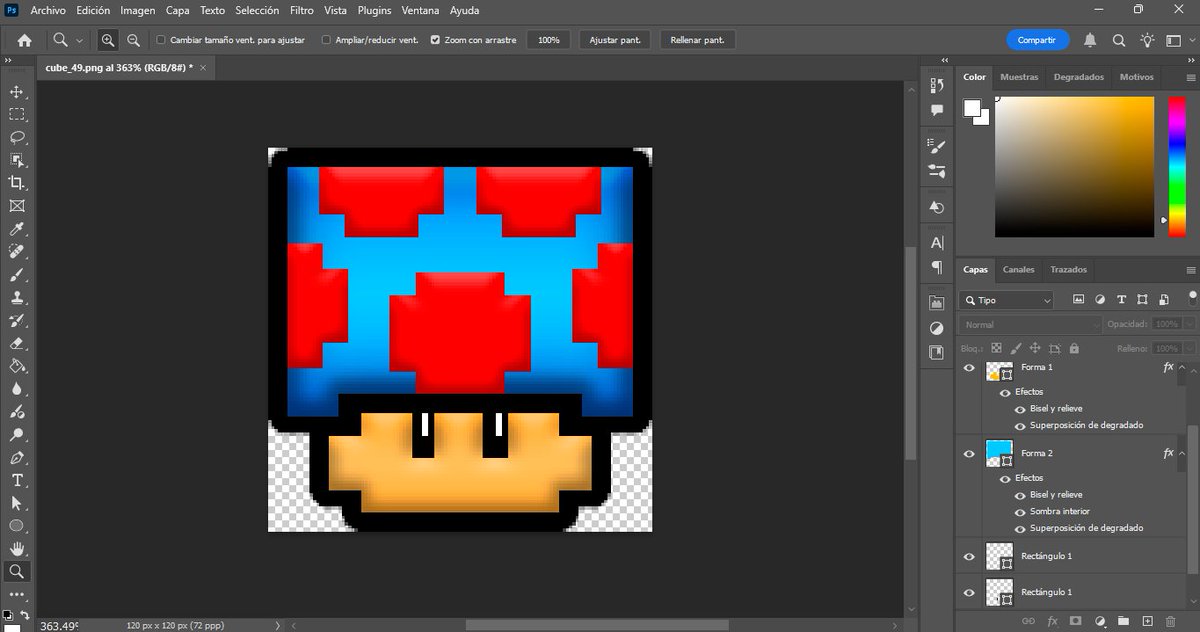The height and width of the screenshot is (632, 1200).
Task: Switch to the Muestras tab
Action: pyautogui.click(x=1019, y=77)
